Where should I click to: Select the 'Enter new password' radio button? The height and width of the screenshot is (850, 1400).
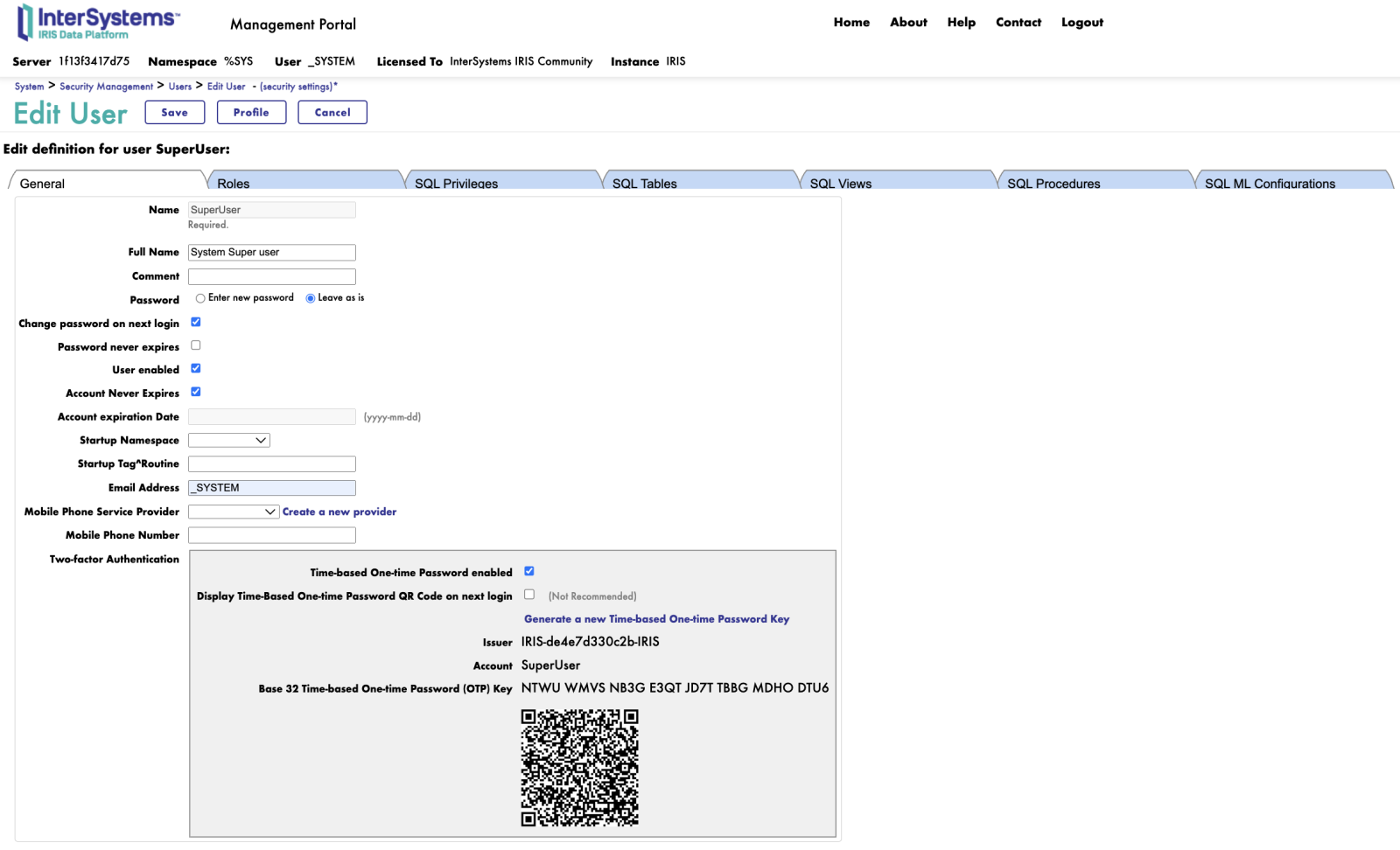point(200,298)
